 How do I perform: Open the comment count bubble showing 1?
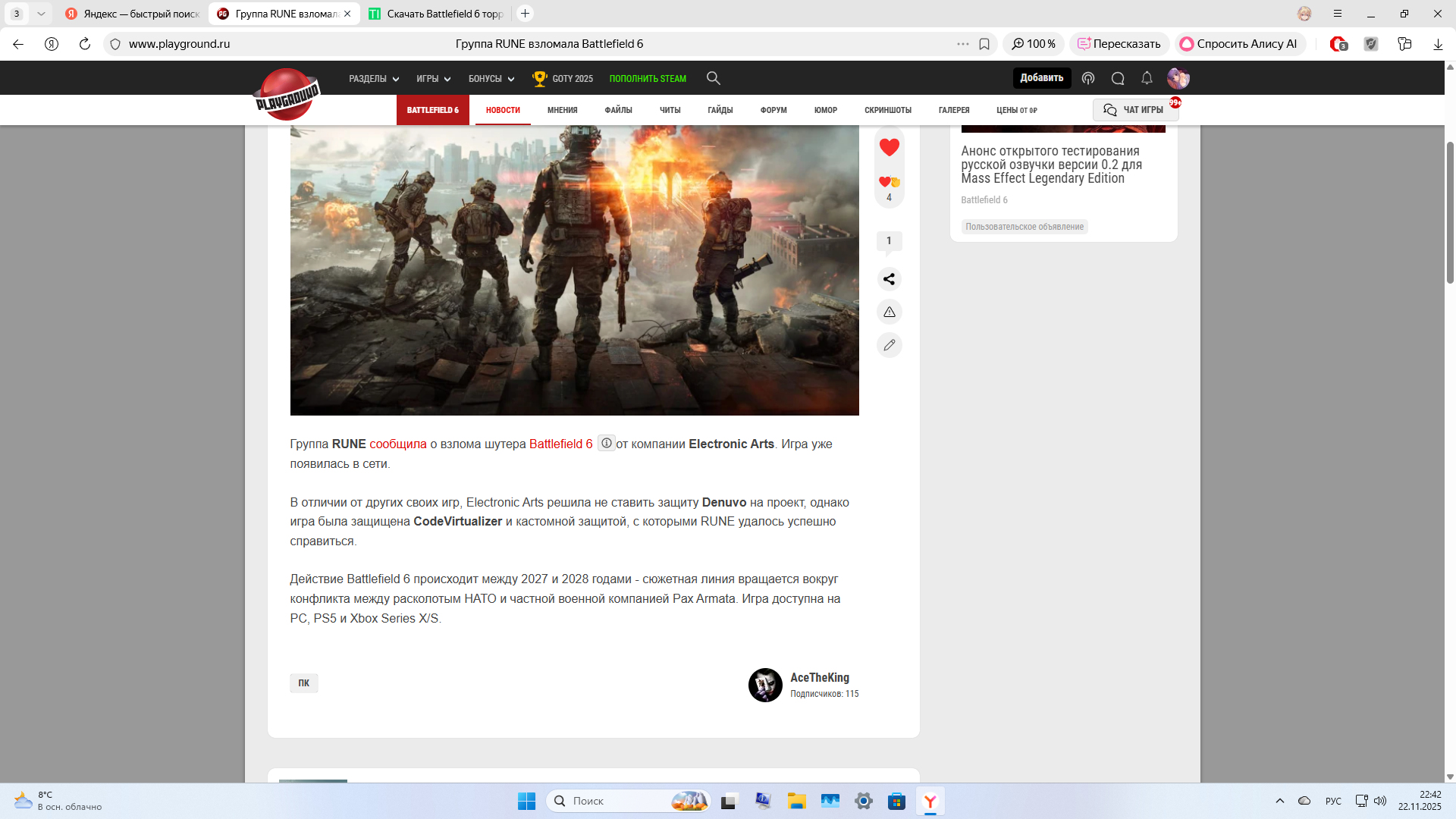point(889,241)
